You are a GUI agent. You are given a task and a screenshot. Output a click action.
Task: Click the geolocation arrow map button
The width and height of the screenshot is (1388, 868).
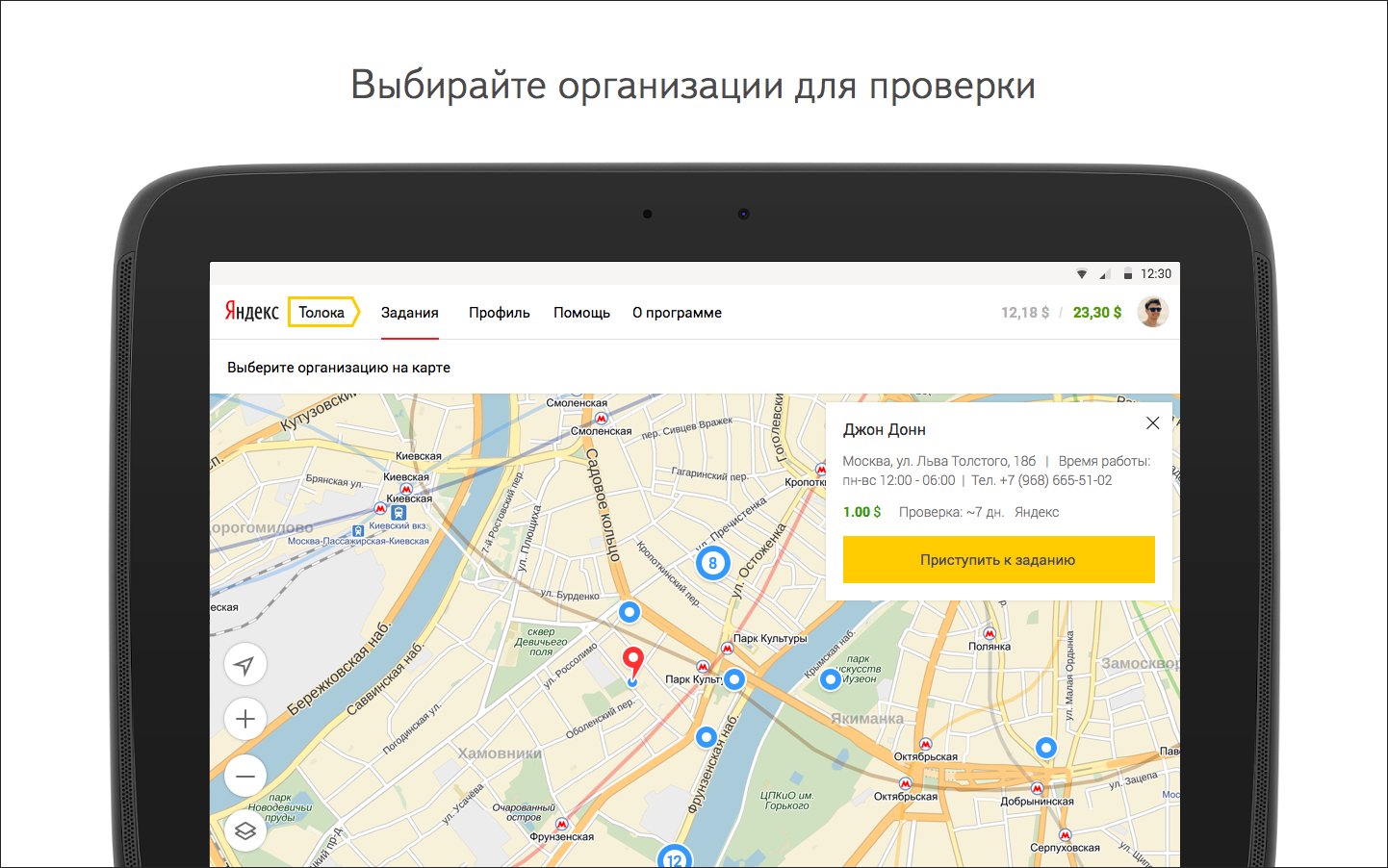click(x=245, y=664)
